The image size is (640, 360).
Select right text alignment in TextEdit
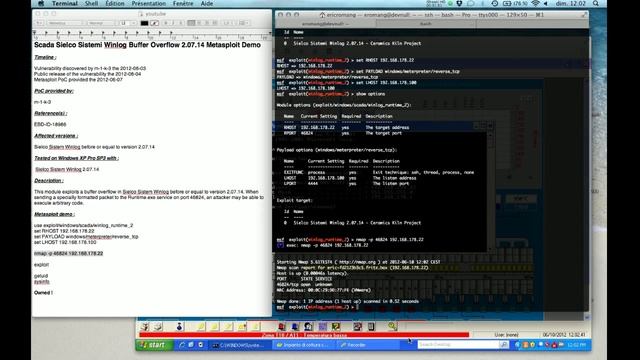[x=207, y=23]
